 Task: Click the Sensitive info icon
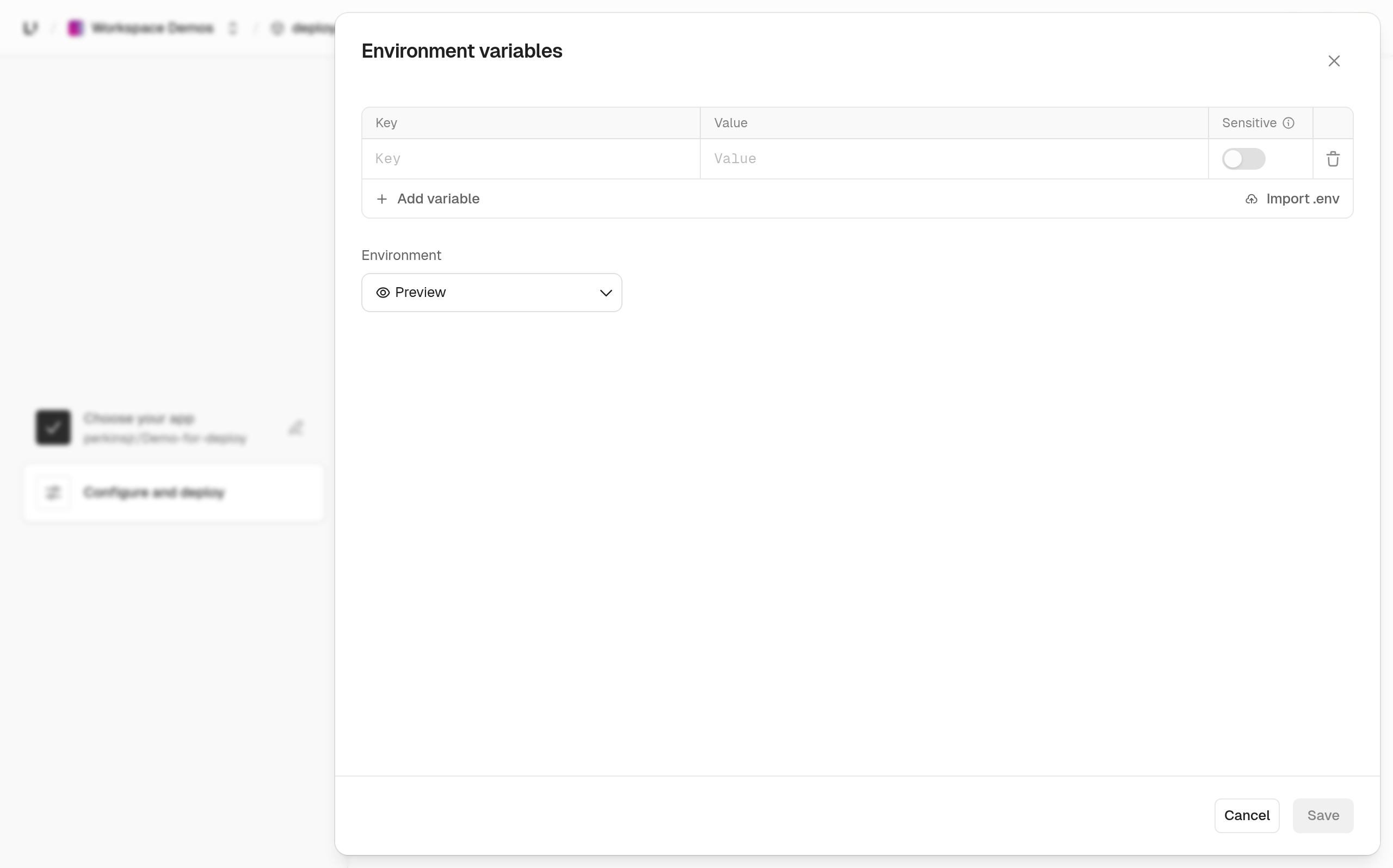coord(1289,123)
